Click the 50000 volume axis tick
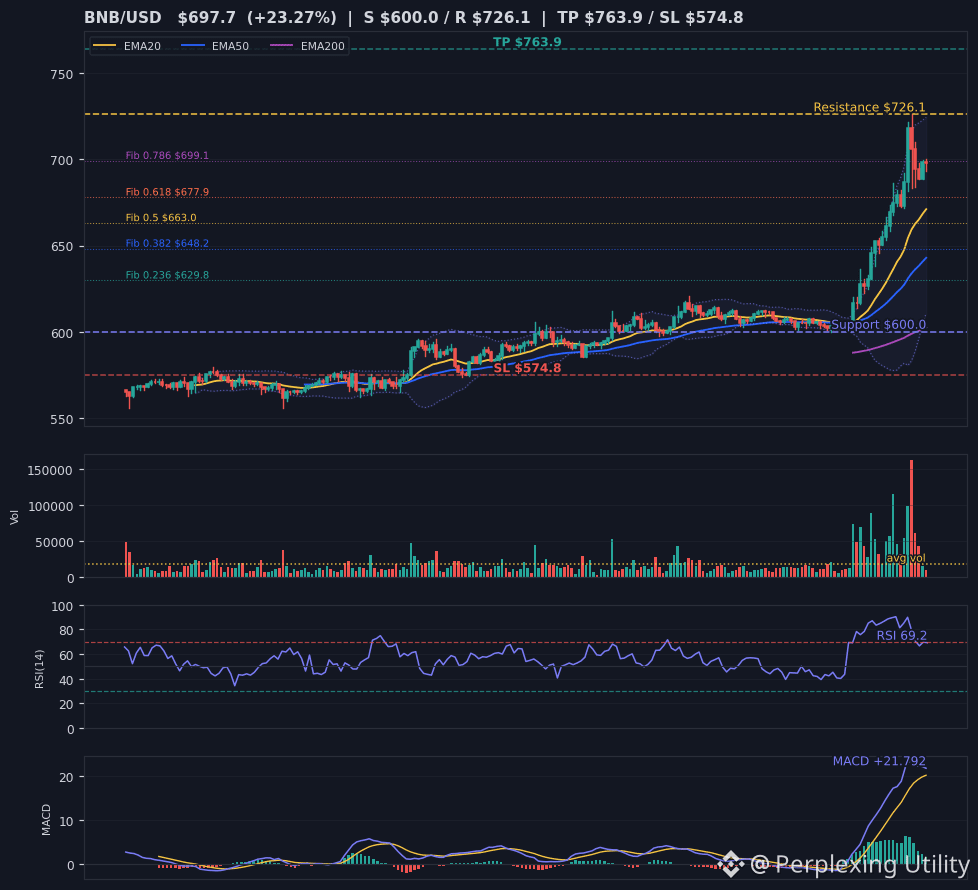 pyautogui.click(x=54, y=543)
